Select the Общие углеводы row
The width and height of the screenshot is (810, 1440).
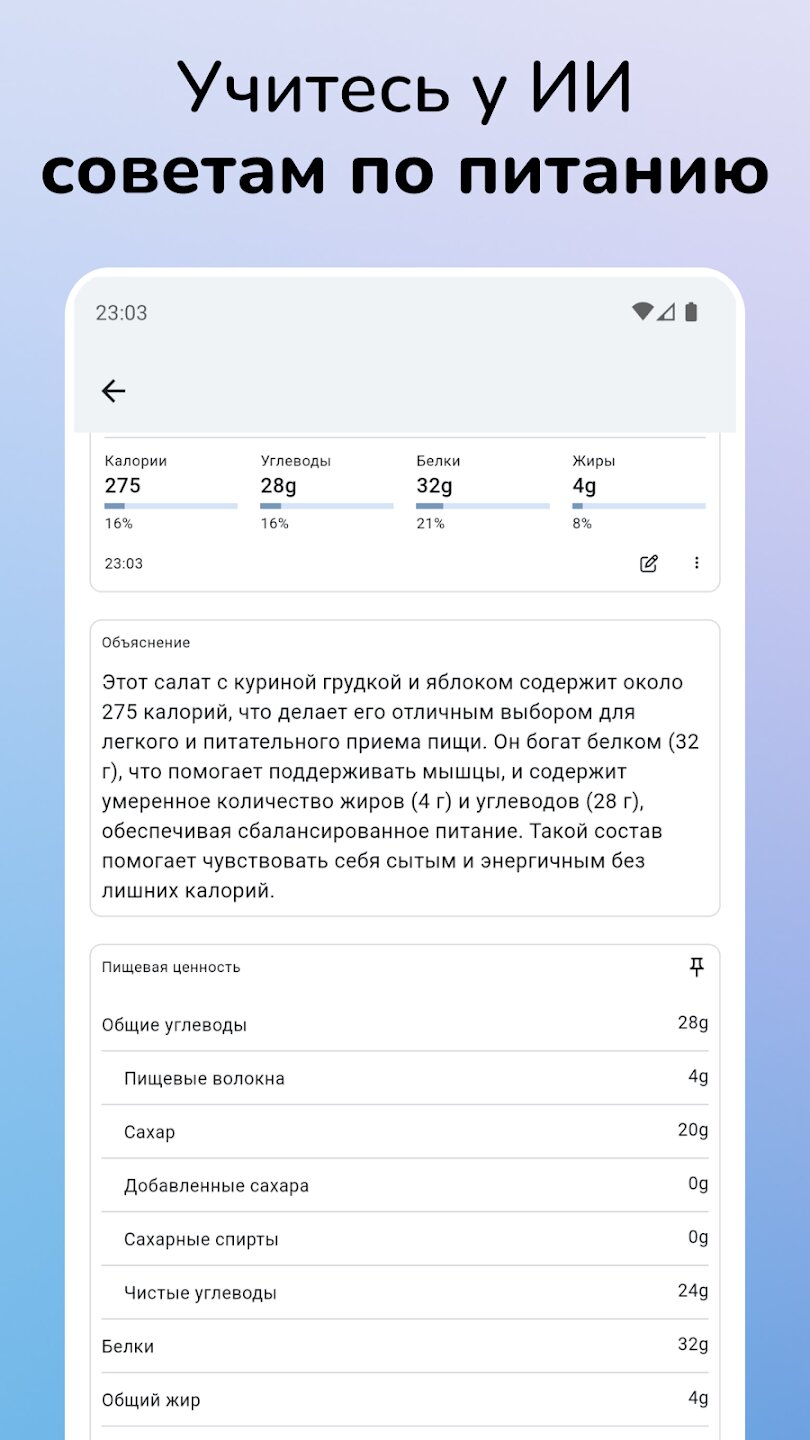405,1024
